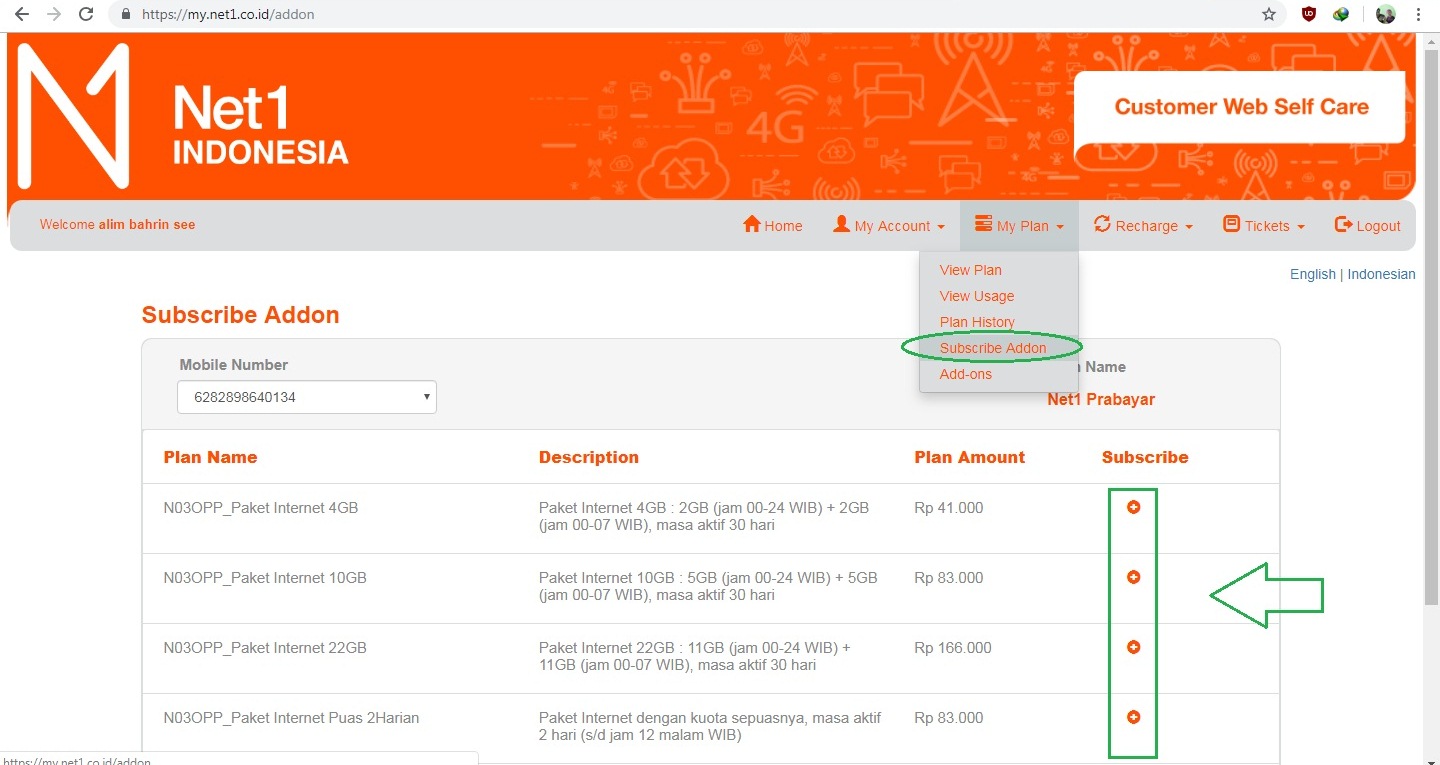This screenshot has width=1440, height=765.
Task: Click the padlock site info icon
Action: tap(126, 15)
